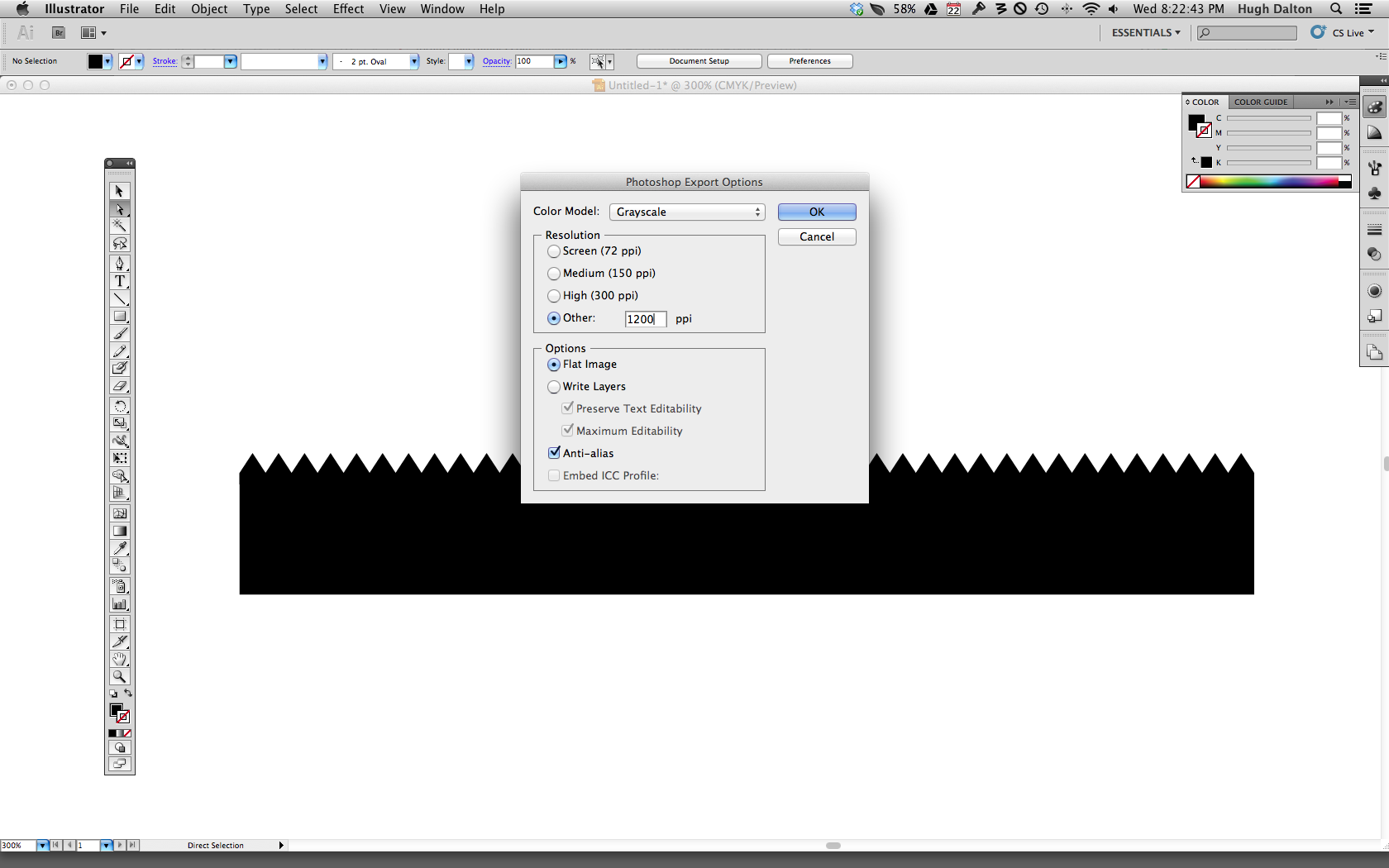Click OK in Photoshop Export Options

point(817,212)
